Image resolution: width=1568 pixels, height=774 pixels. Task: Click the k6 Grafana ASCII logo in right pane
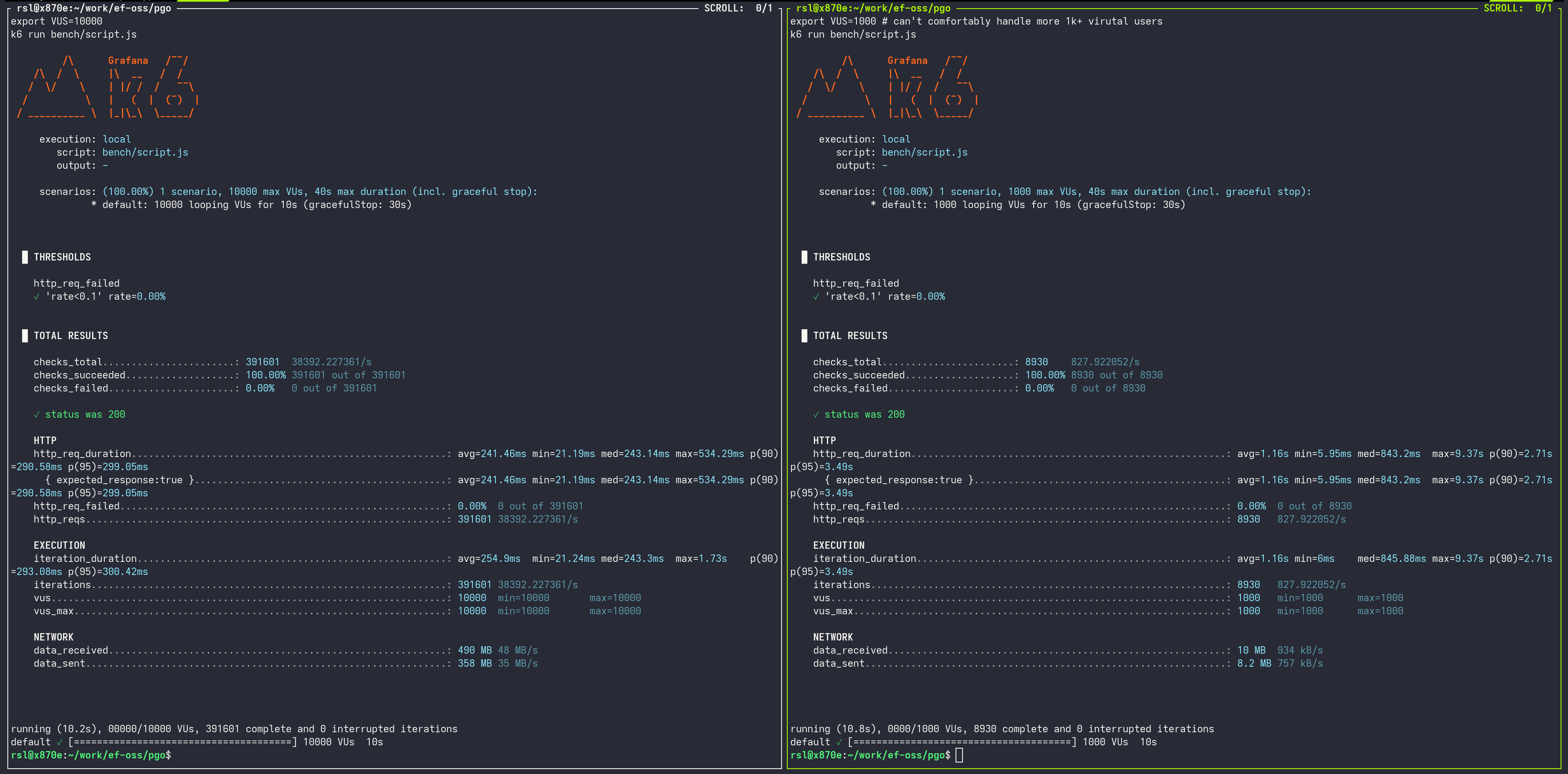click(886, 87)
